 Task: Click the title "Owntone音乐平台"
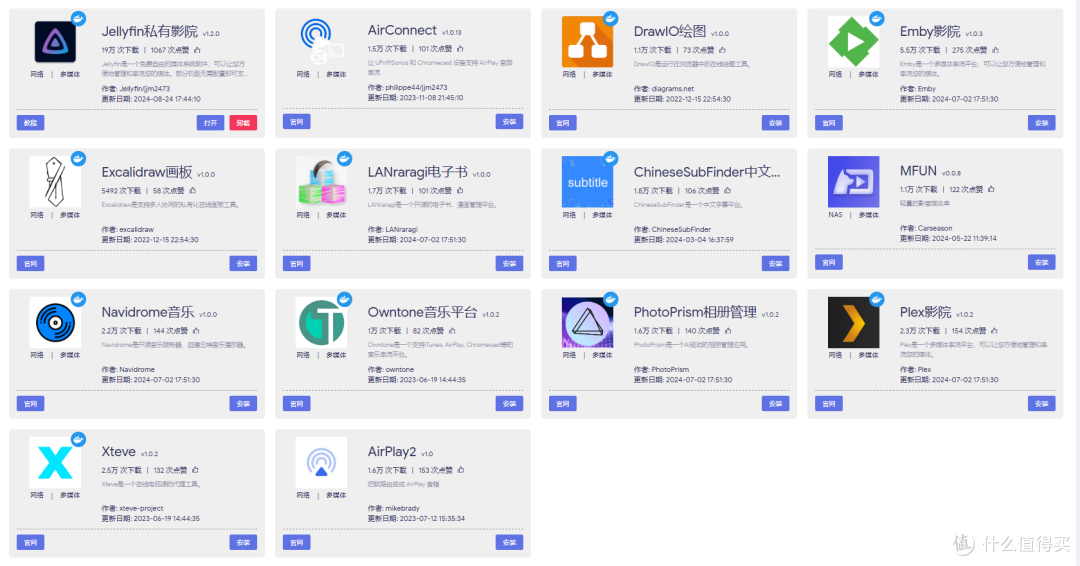422,313
